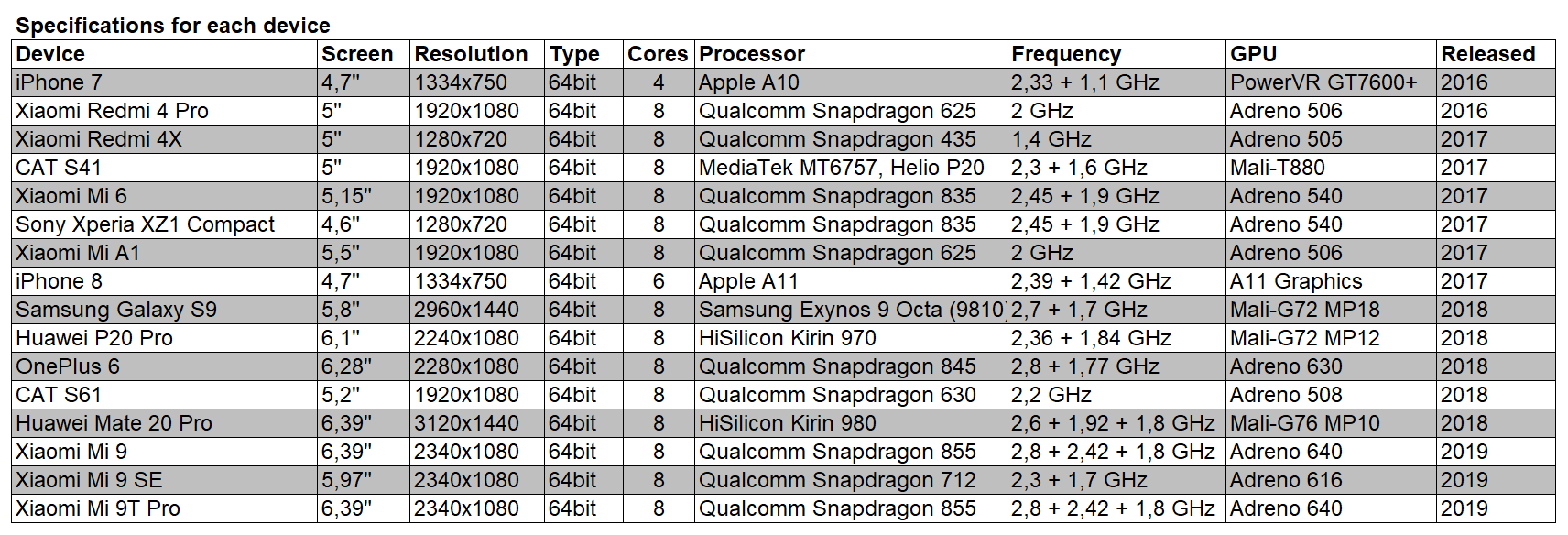Select the HiSilicon Kirin 970 cell
The width and height of the screenshot is (1568, 535).
click(787, 338)
